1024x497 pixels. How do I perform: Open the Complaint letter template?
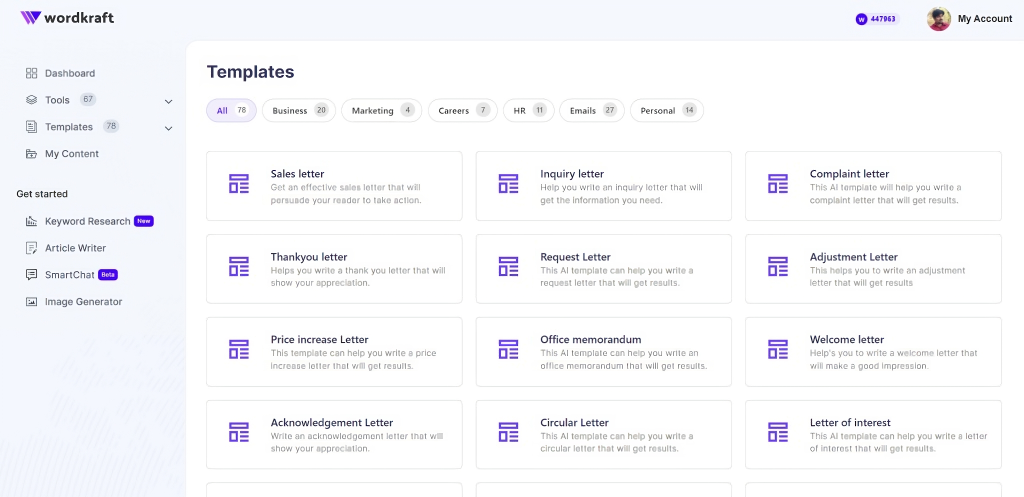point(873,186)
